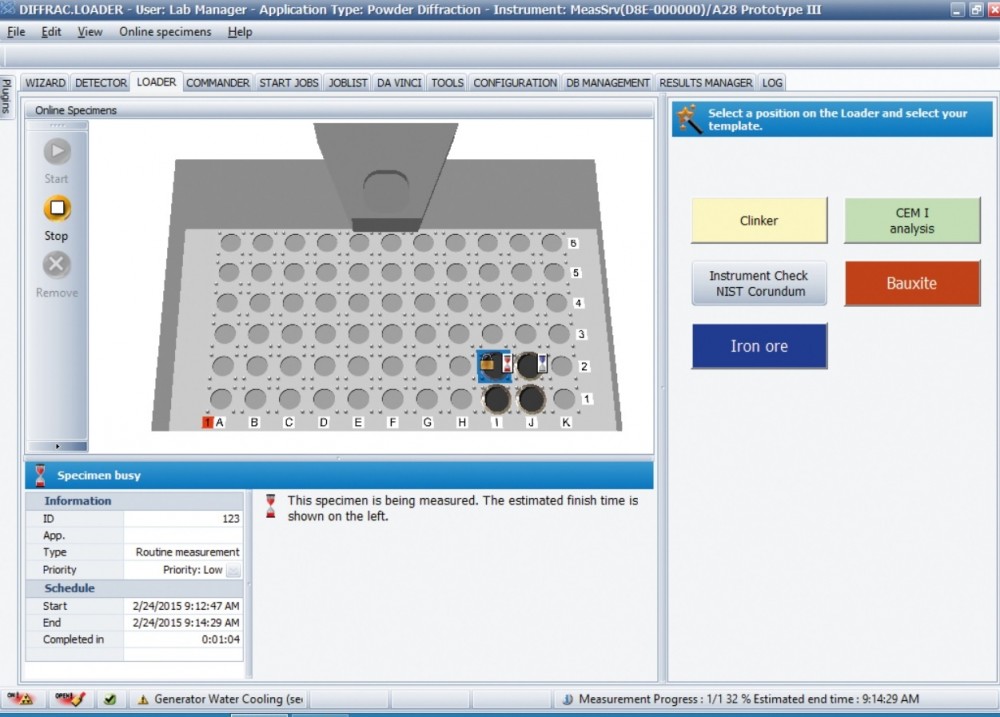Viewport: 1000px width, 717px height.
Task: Click the greyed-out Start play icon
Action: (57, 152)
